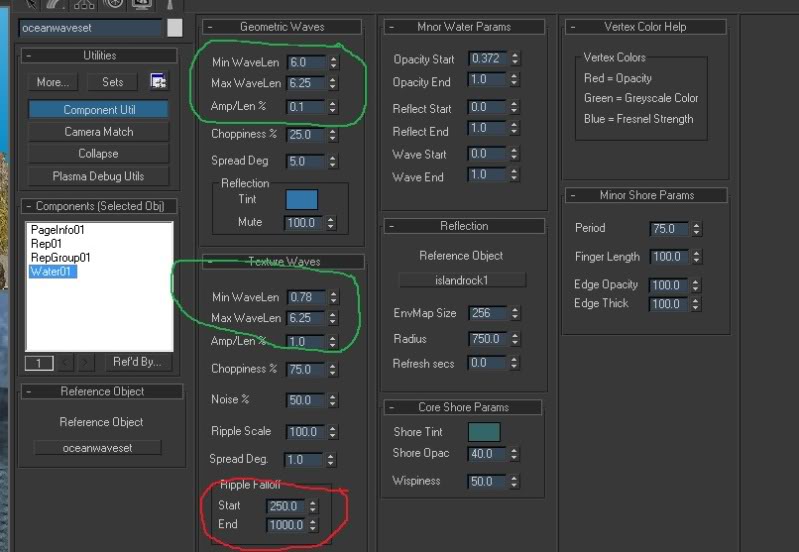Adjust the Noise % spinner

(333, 401)
